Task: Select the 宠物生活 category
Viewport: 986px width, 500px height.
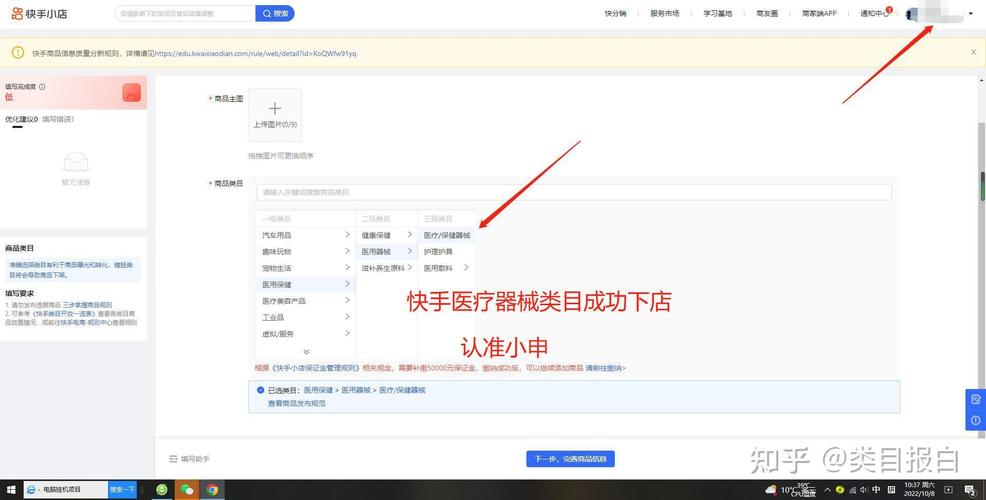Action: coord(277,268)
